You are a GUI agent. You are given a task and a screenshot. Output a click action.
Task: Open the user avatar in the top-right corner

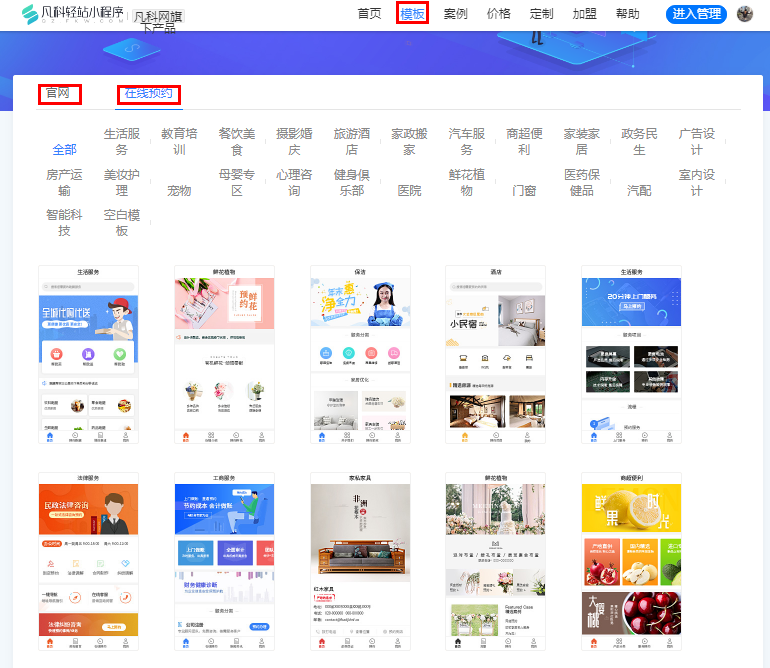[744, 14]
